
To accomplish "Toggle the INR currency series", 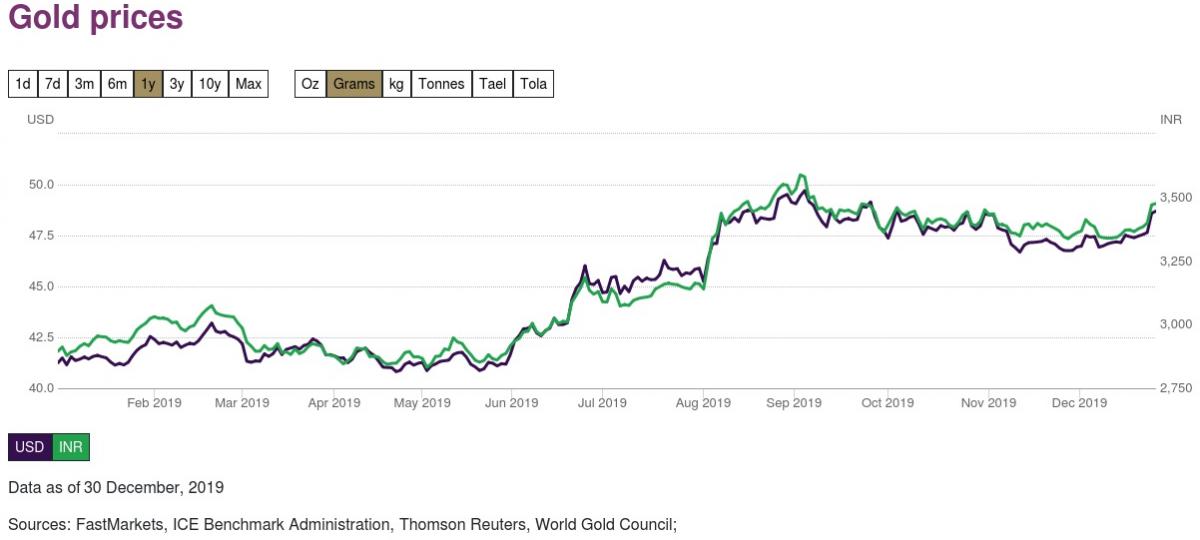I will 71,447.
